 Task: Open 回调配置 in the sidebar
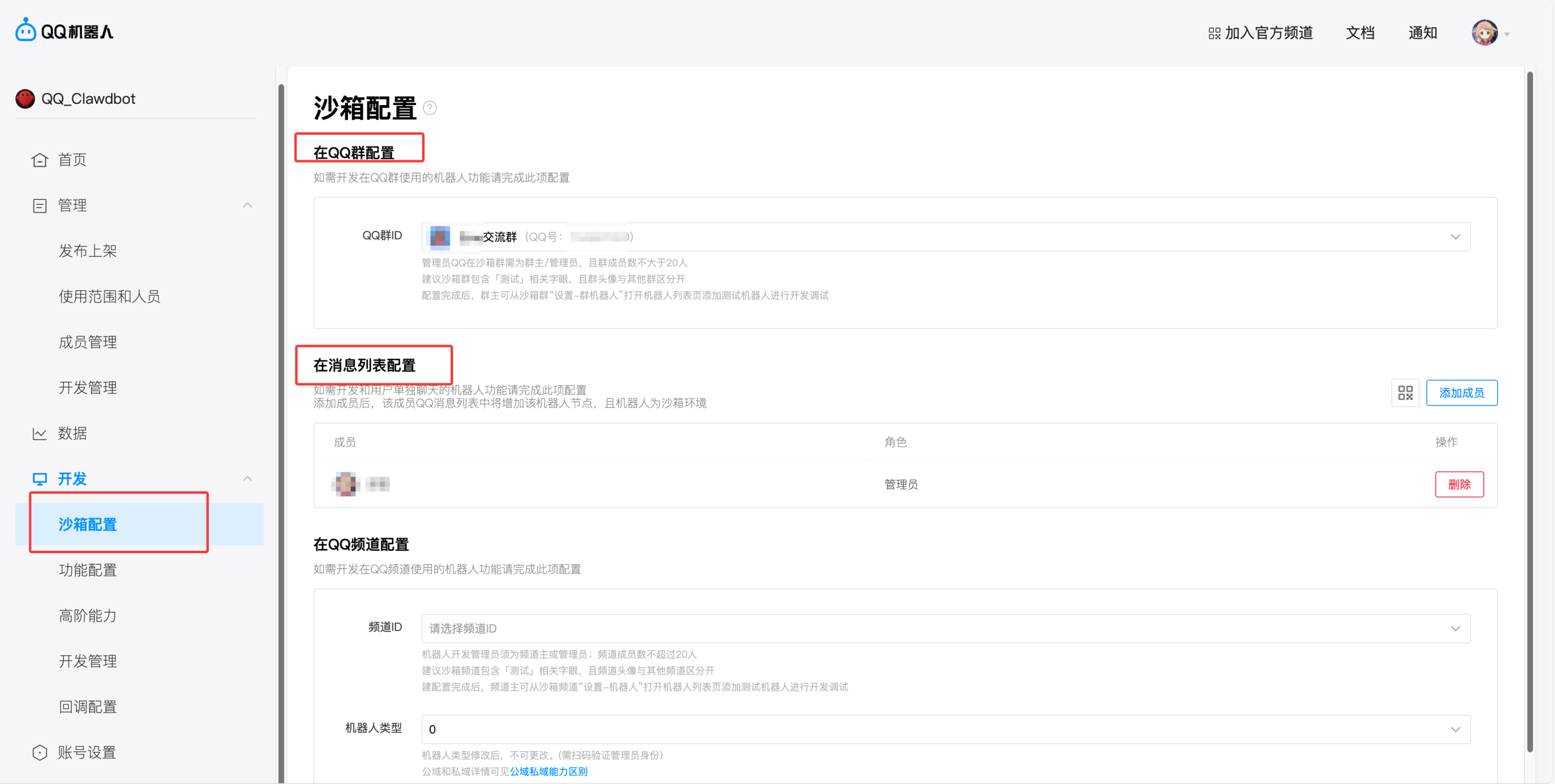87,707
